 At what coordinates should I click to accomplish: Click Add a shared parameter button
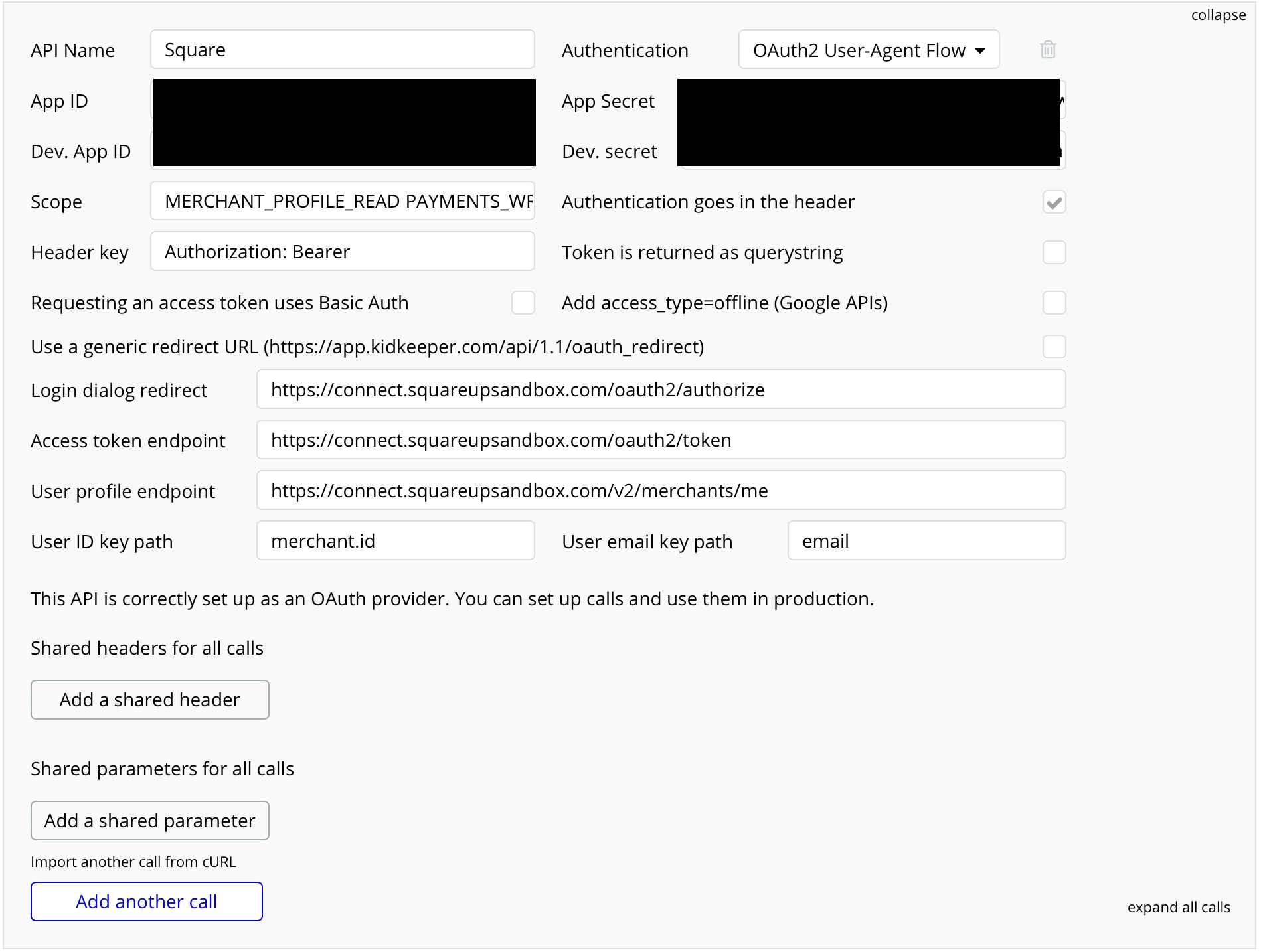point(149,821)
